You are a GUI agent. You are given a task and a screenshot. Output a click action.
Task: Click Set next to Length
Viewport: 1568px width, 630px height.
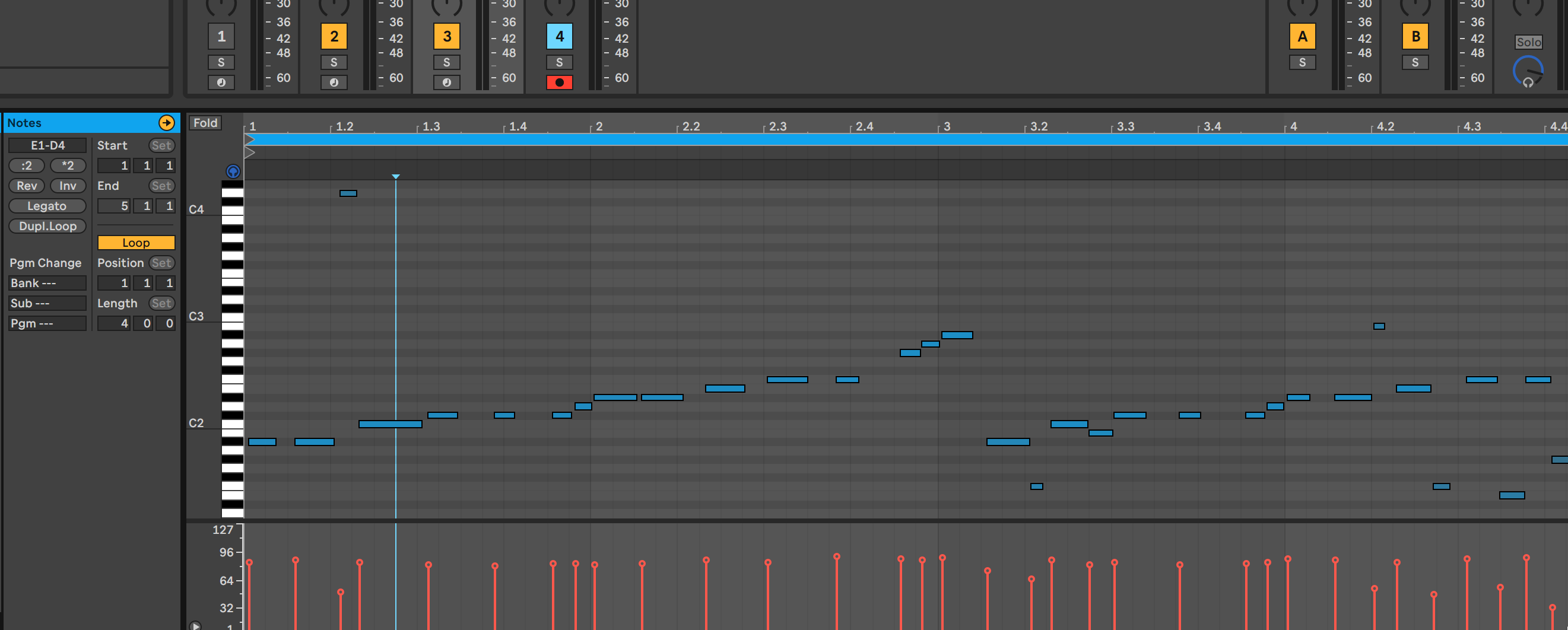coord(161,303)
